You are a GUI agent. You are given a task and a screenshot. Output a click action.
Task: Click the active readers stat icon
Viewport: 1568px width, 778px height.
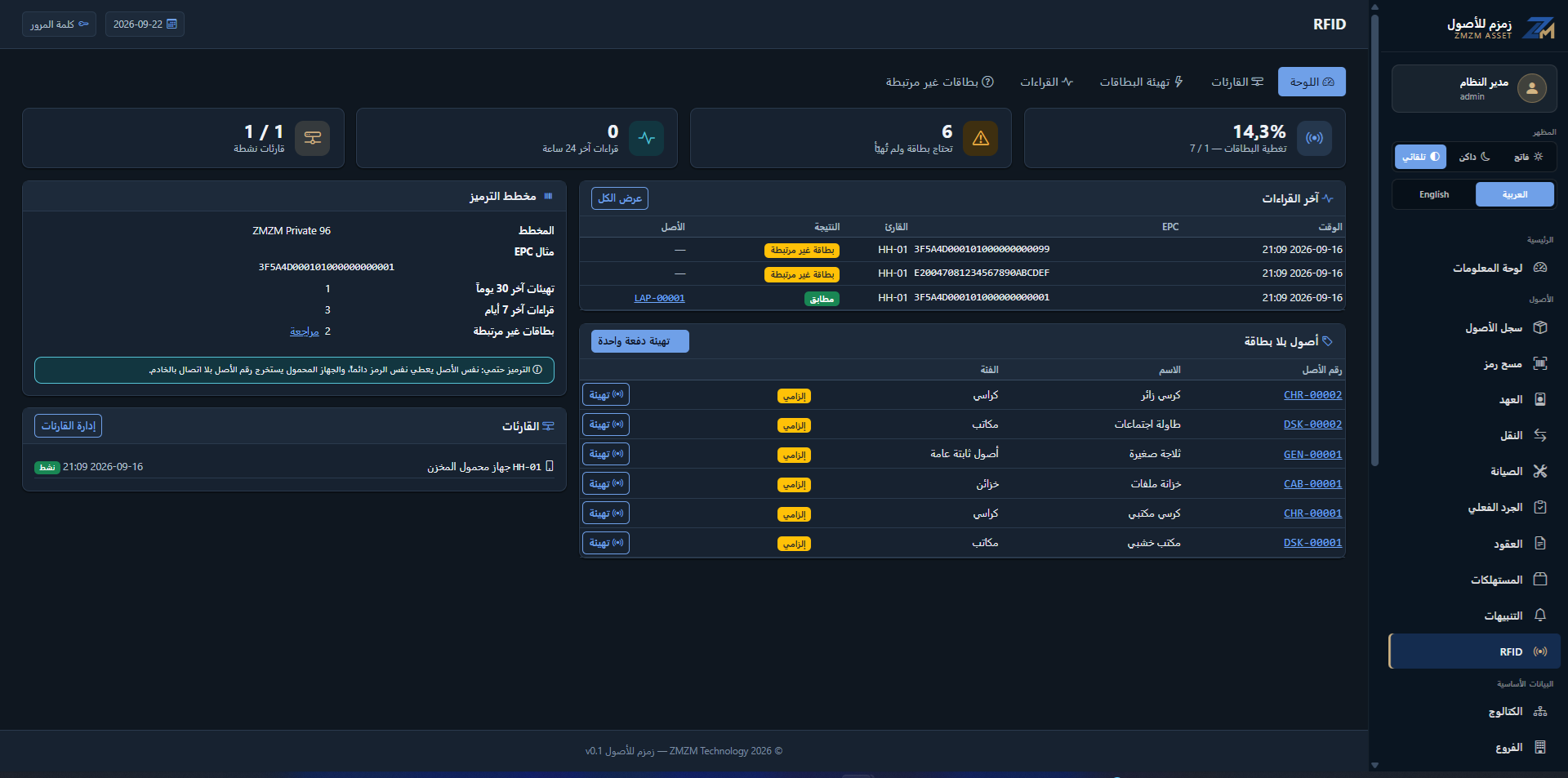pyautogui.click(x=313, y=138)
